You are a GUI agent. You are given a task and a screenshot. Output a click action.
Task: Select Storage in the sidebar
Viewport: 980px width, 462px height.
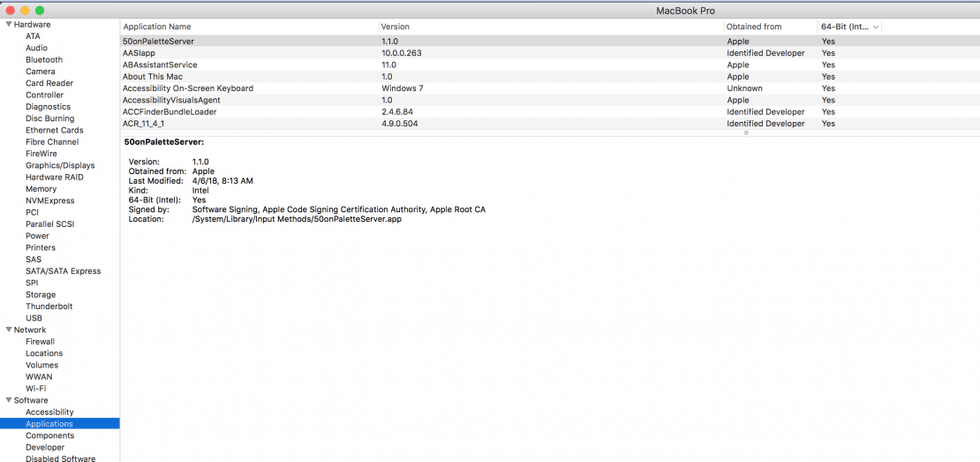click(x=41, y=294)
